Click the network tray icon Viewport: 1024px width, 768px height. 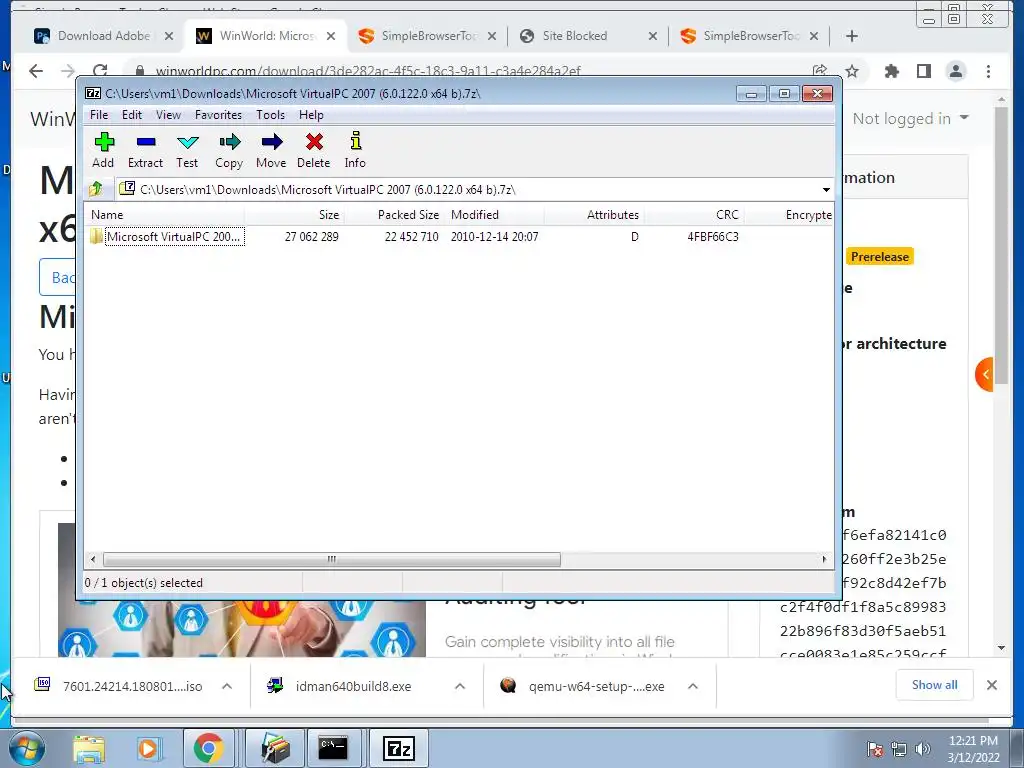click(x=899, y=749)
